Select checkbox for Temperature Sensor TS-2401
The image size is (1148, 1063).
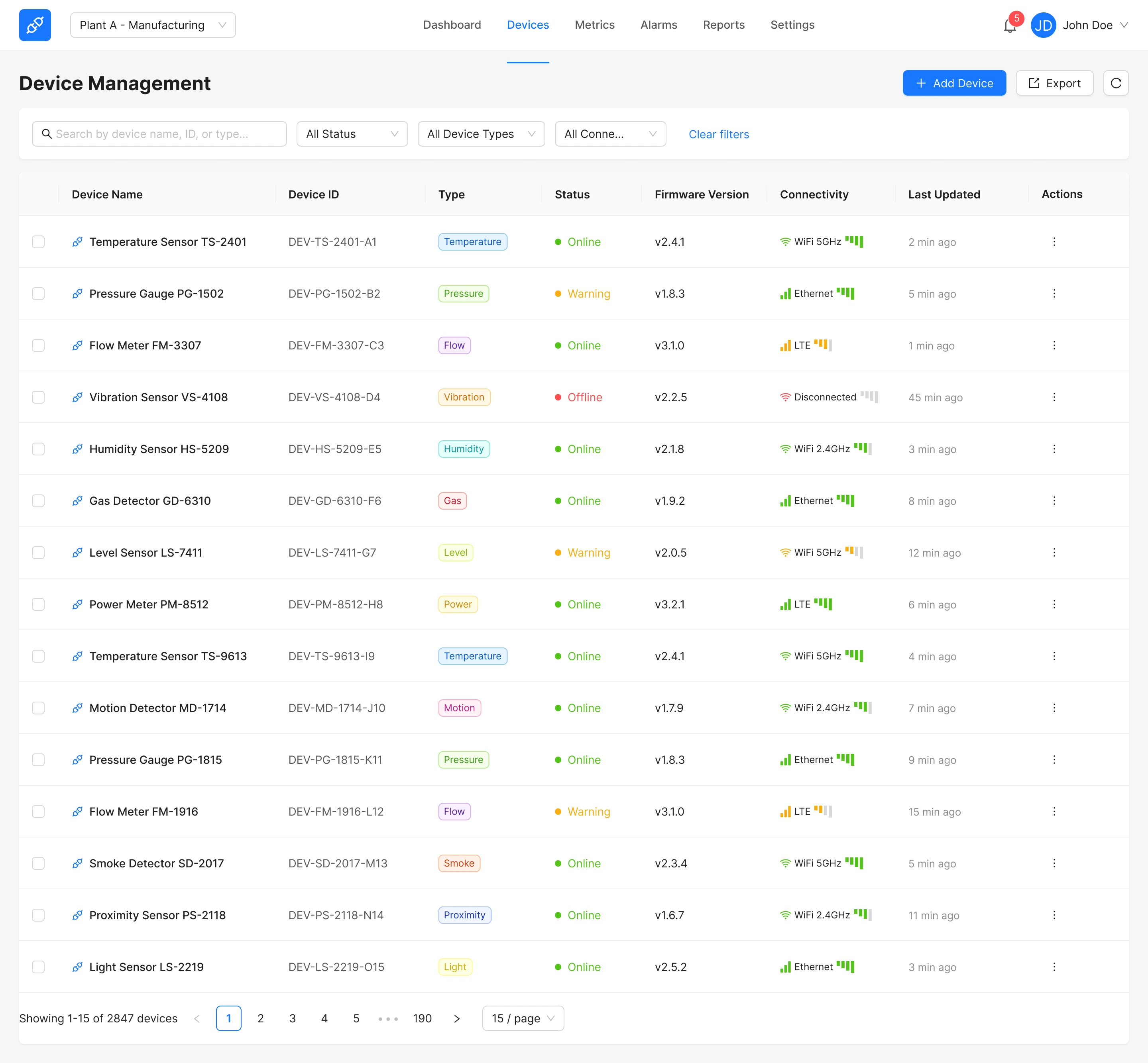click(39, 242)
